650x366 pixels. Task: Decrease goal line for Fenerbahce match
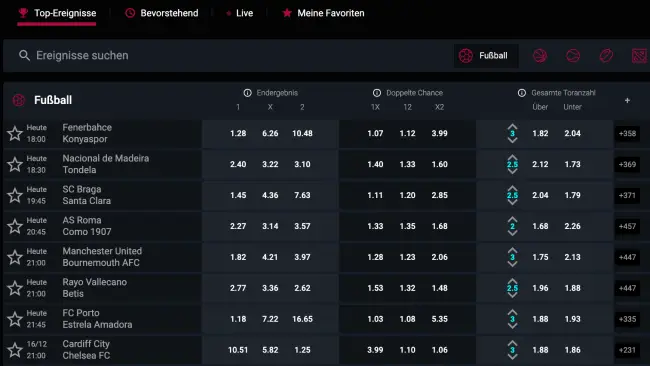(x=512, y=141)
